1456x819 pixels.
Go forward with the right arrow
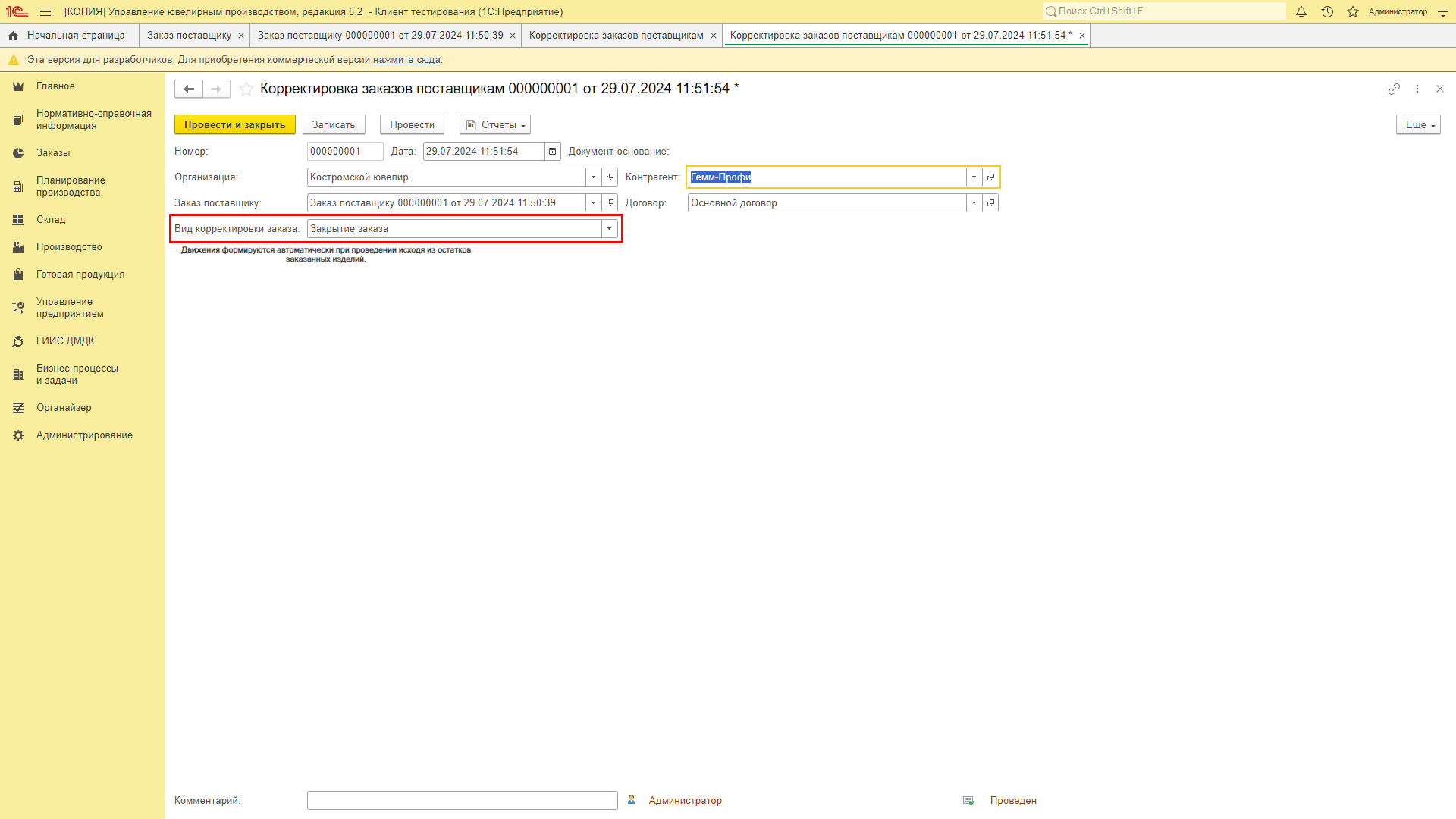(x=216, y=89)
